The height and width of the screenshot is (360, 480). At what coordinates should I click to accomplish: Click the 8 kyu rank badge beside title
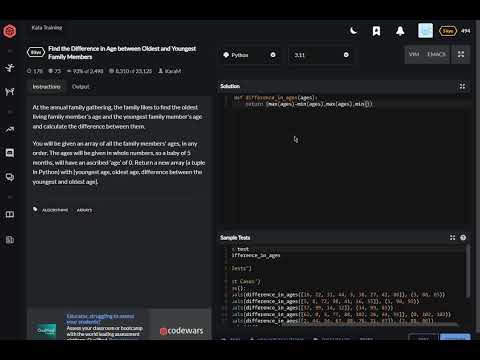point(36,52)
